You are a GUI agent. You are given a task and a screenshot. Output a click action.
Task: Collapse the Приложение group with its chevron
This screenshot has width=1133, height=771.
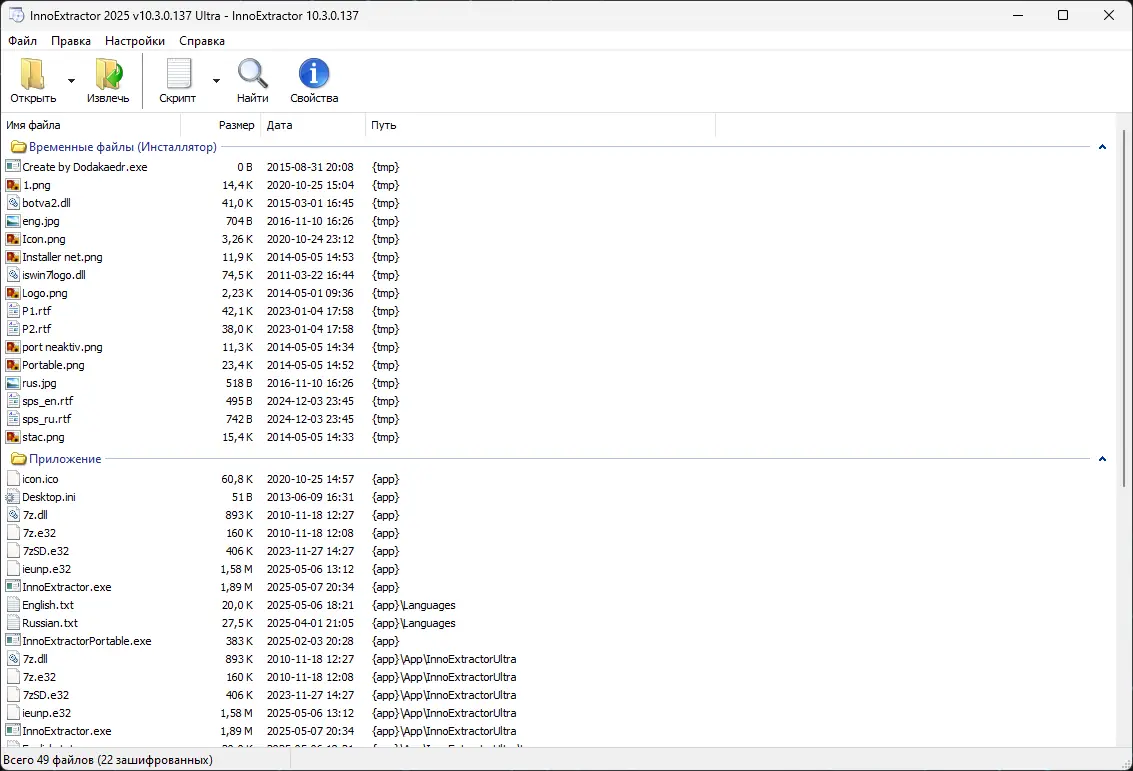pyautogui.click(x=1101, y=459)
